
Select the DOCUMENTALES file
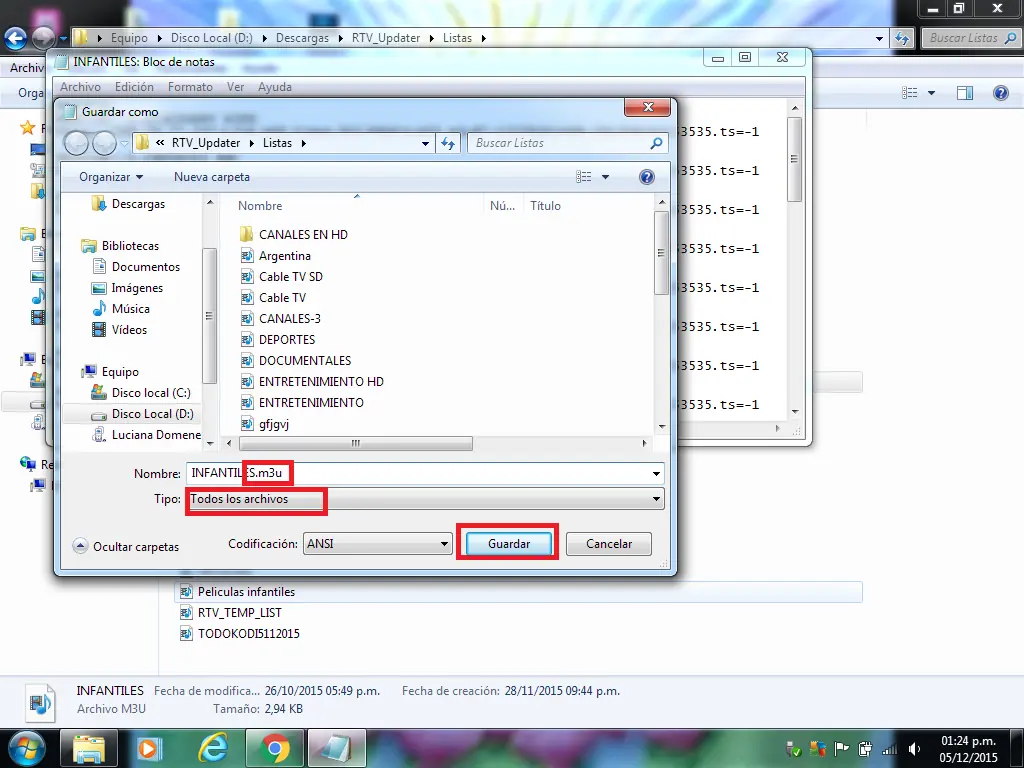click(x=305, y=360)
